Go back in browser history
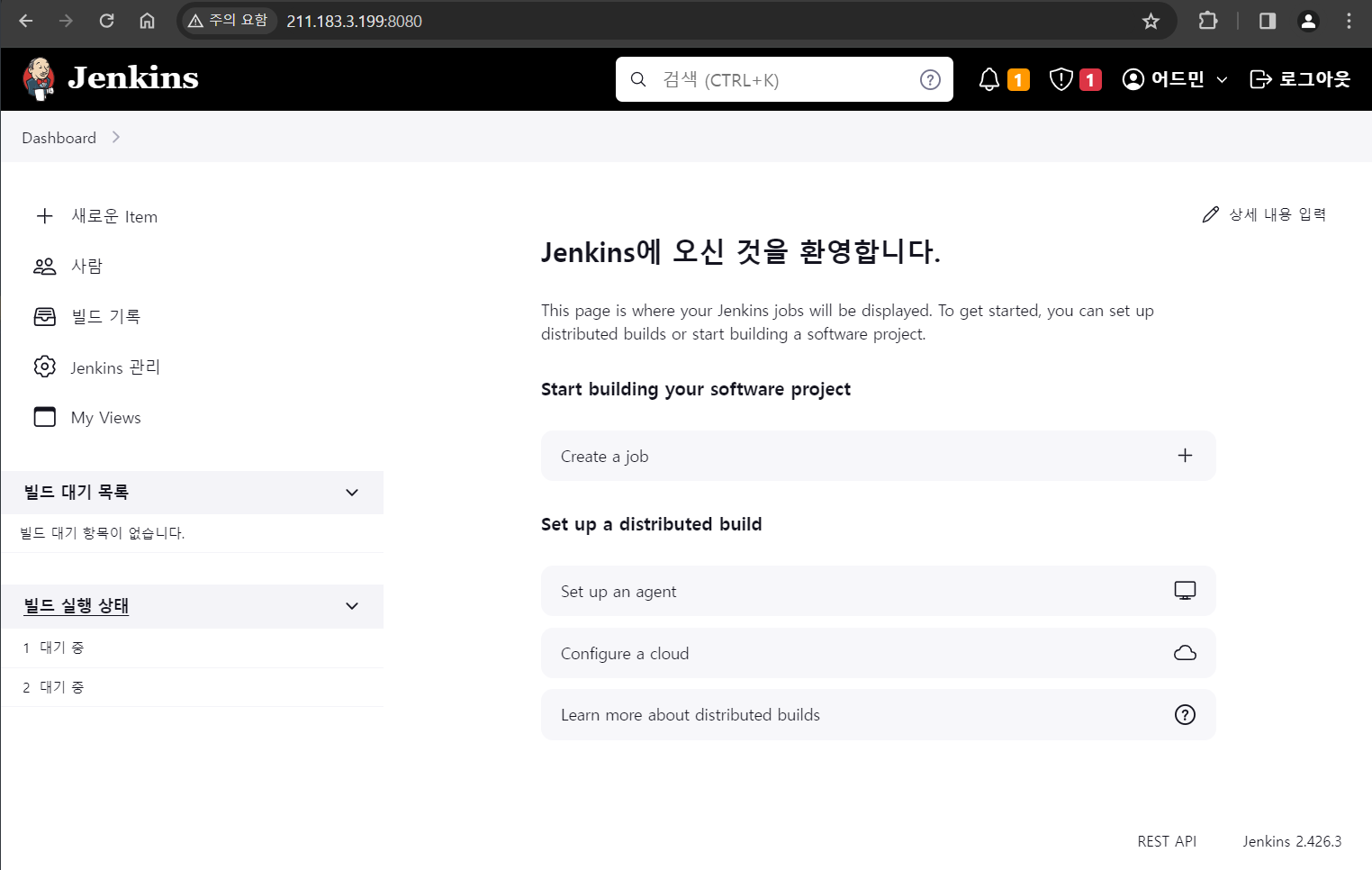 25,21
